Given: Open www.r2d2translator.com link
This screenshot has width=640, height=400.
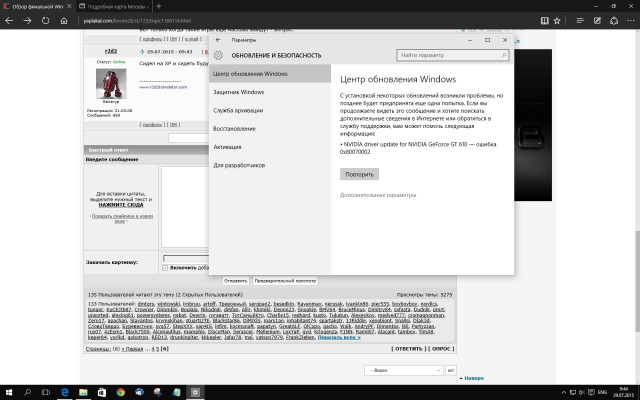Looking at the screenshot, I should [x=163, y=87].
